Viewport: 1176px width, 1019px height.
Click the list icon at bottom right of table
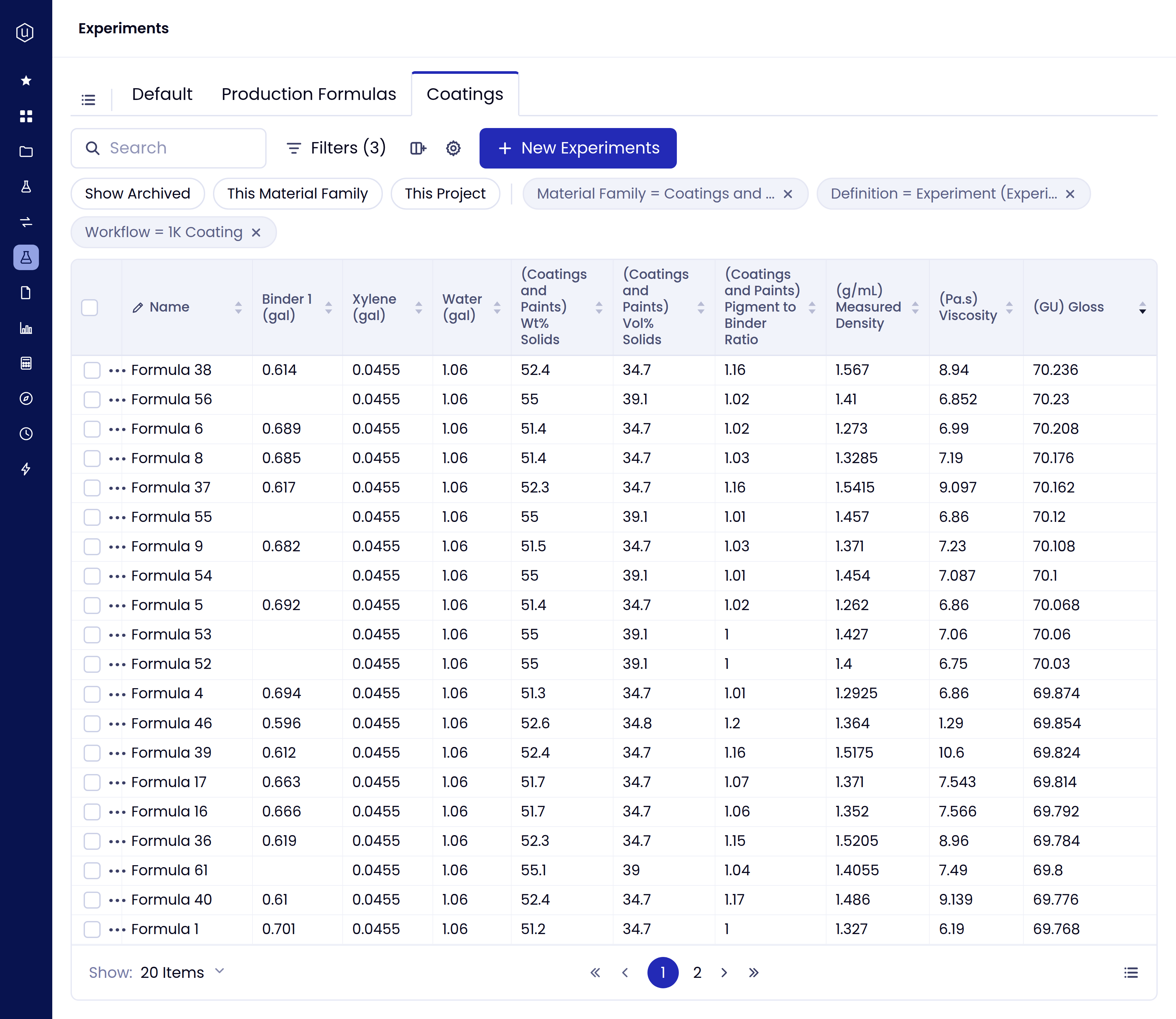click(1131, 973)
